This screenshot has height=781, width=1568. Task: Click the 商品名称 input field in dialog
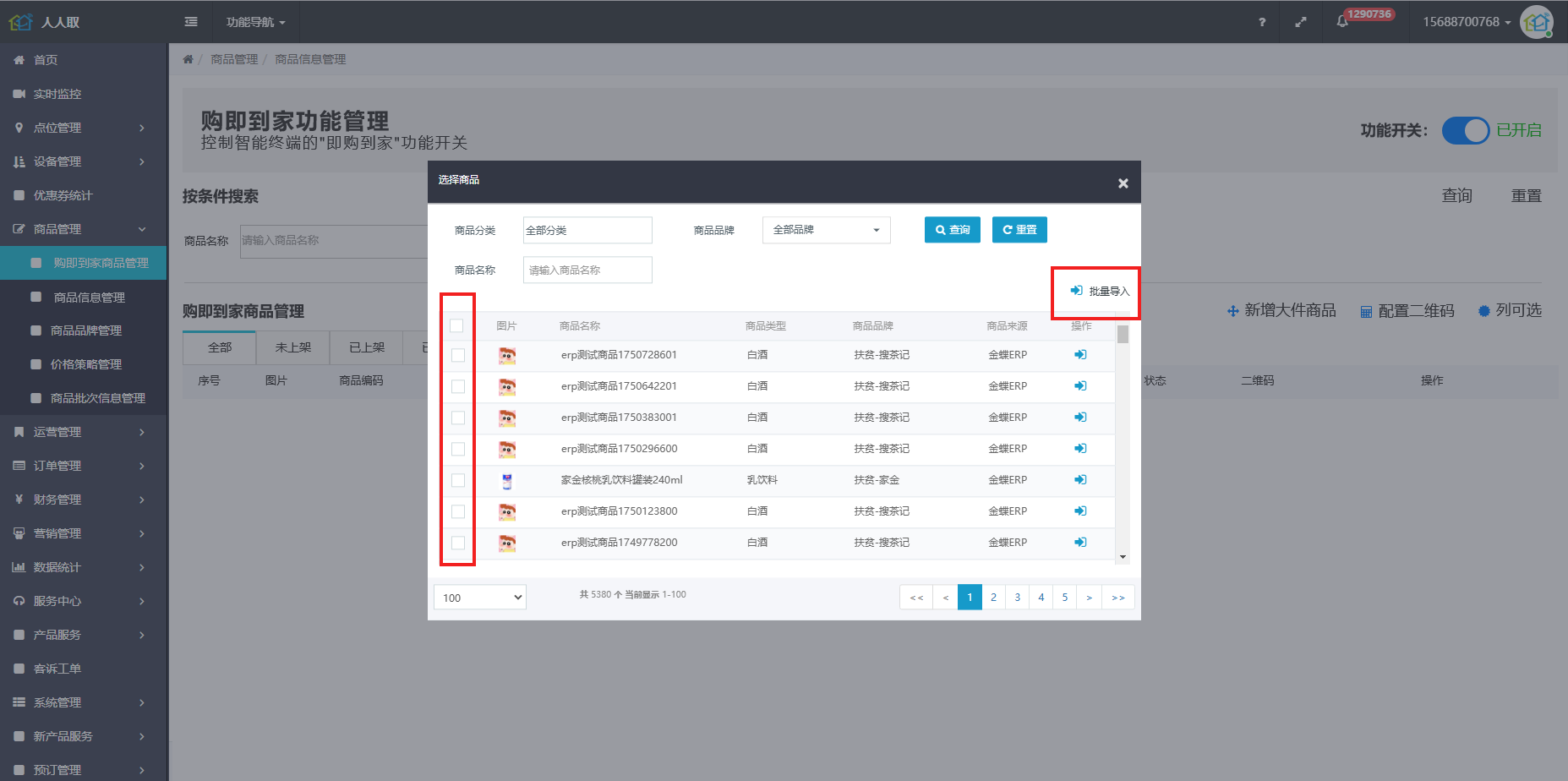coord(587,270)
